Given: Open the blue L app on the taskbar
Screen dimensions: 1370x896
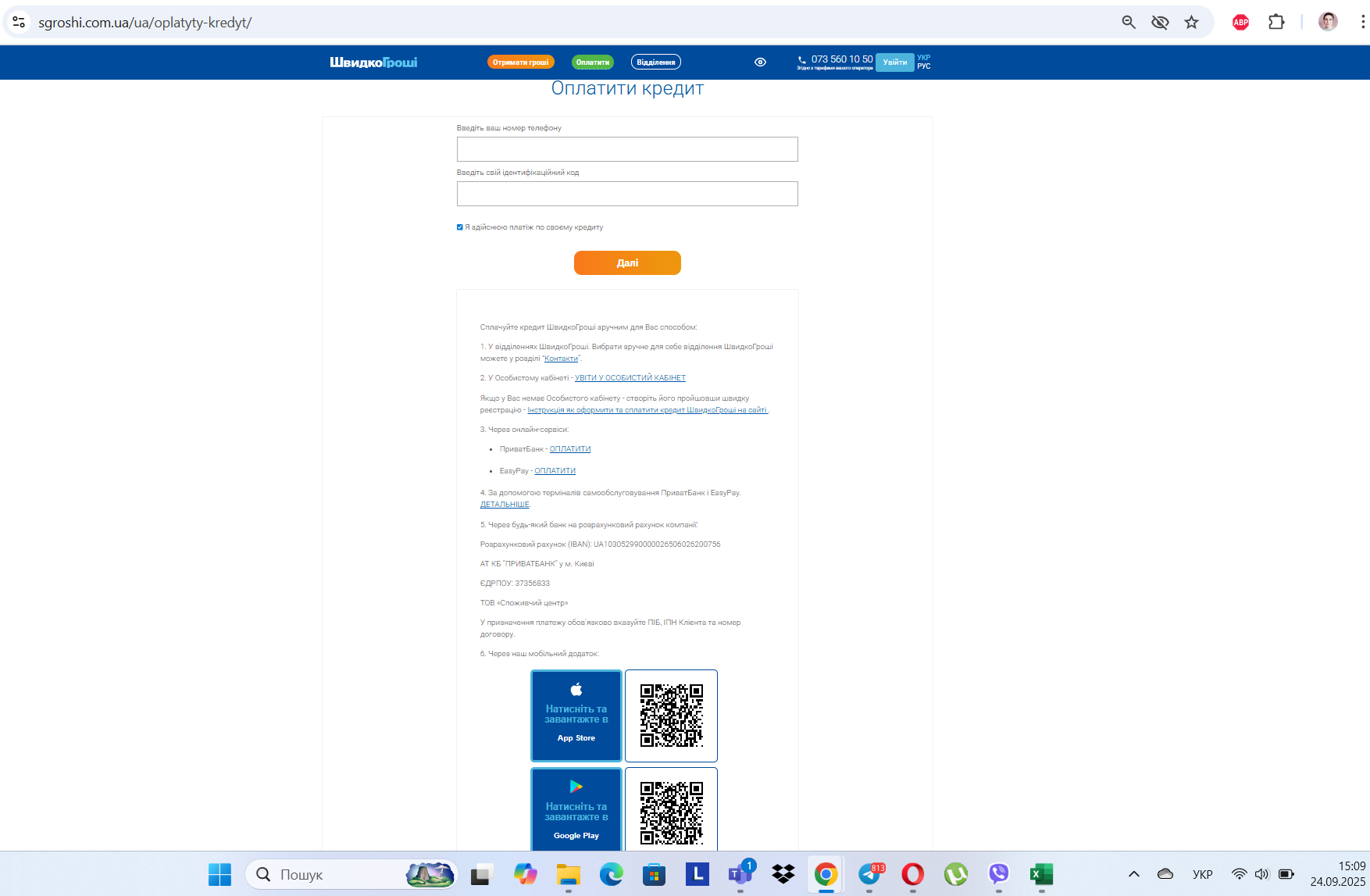Looking at the screenshot, I should click(x=697, y=874).
